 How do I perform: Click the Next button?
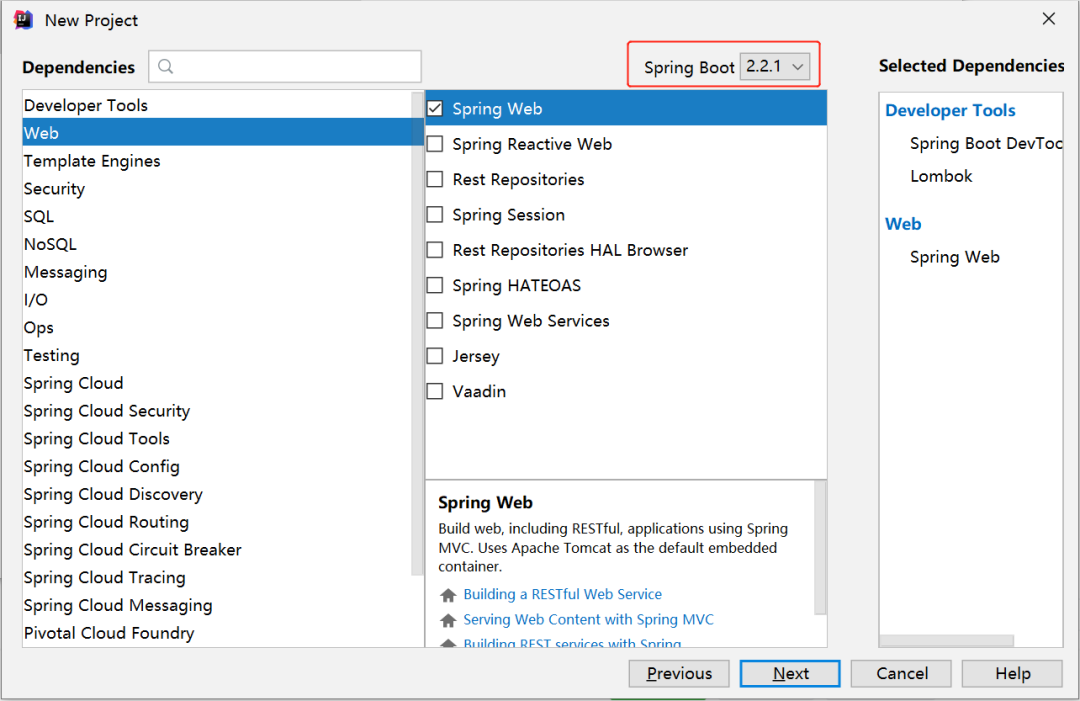790,673
